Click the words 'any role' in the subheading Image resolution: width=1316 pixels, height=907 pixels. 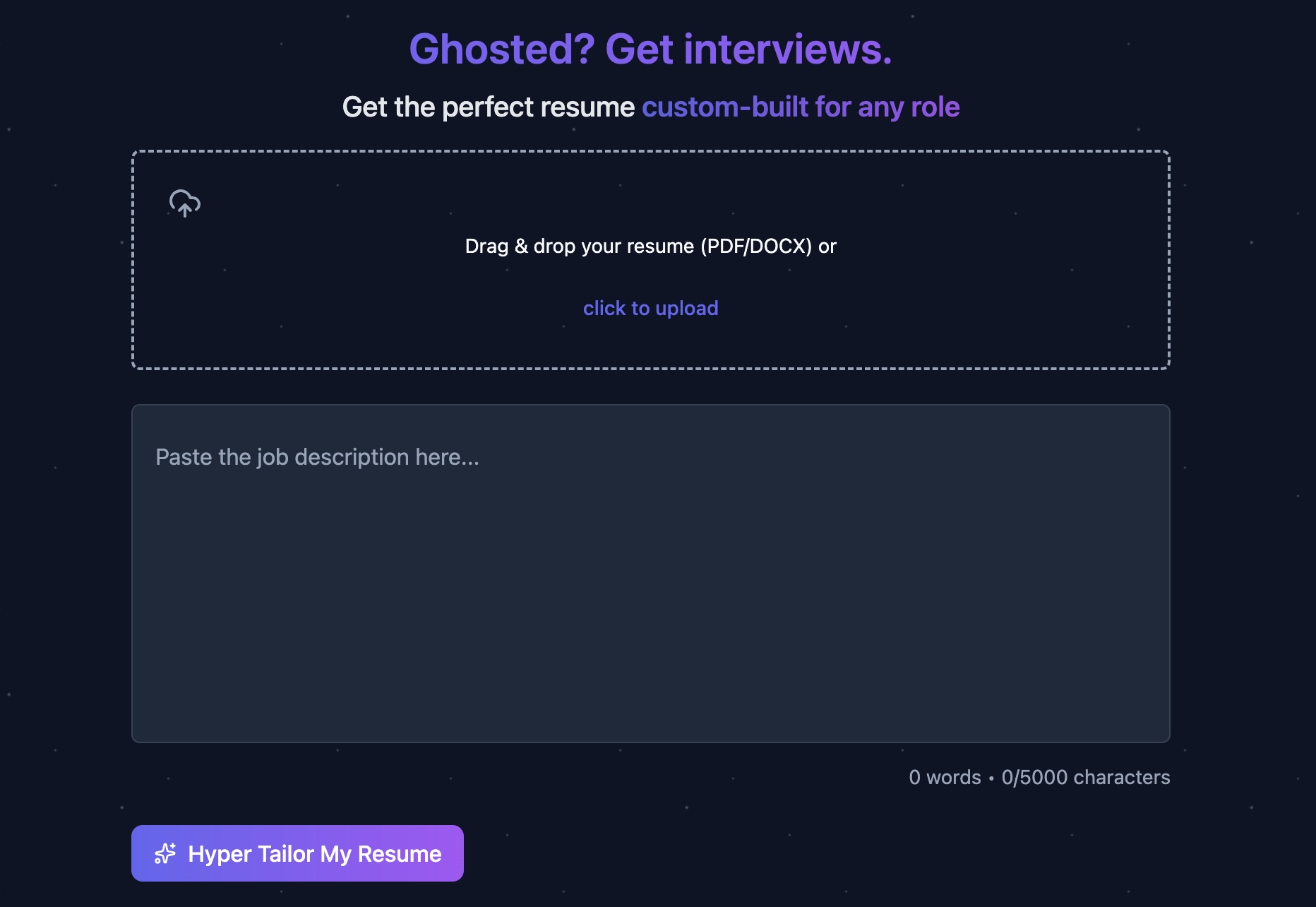coord(909,107)
